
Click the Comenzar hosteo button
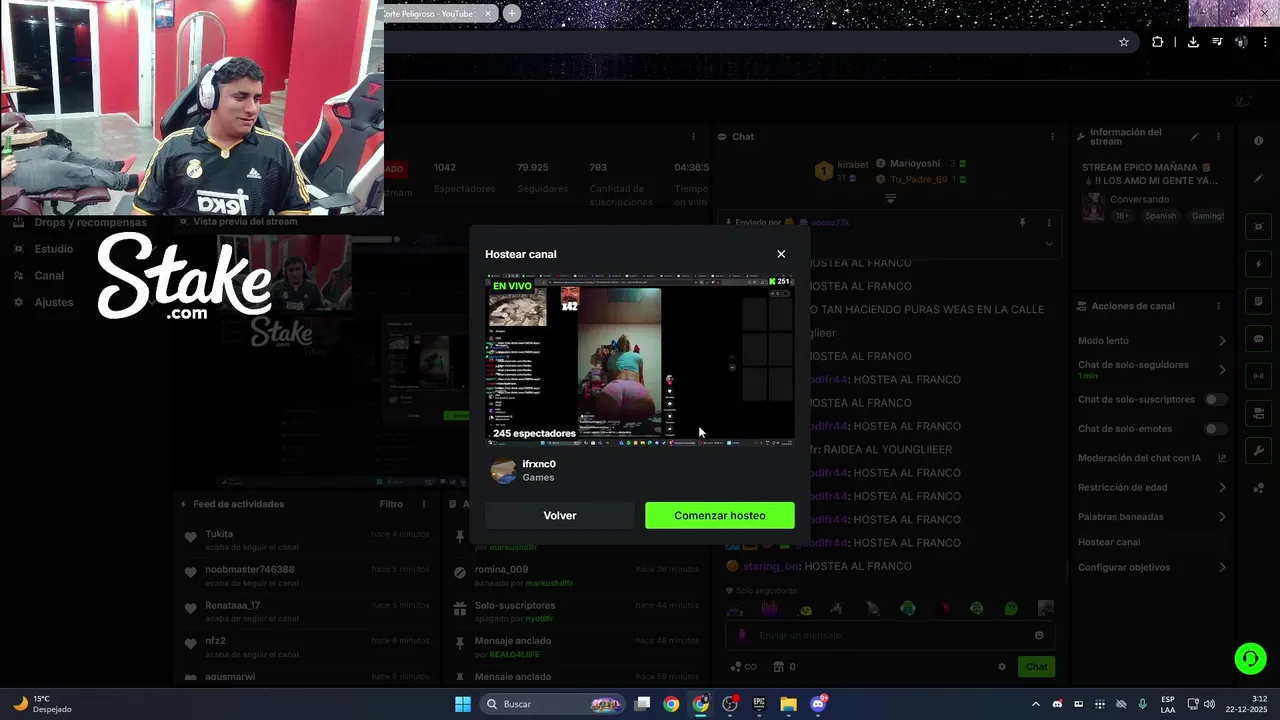pyautogui.click(x=720, y=515)
